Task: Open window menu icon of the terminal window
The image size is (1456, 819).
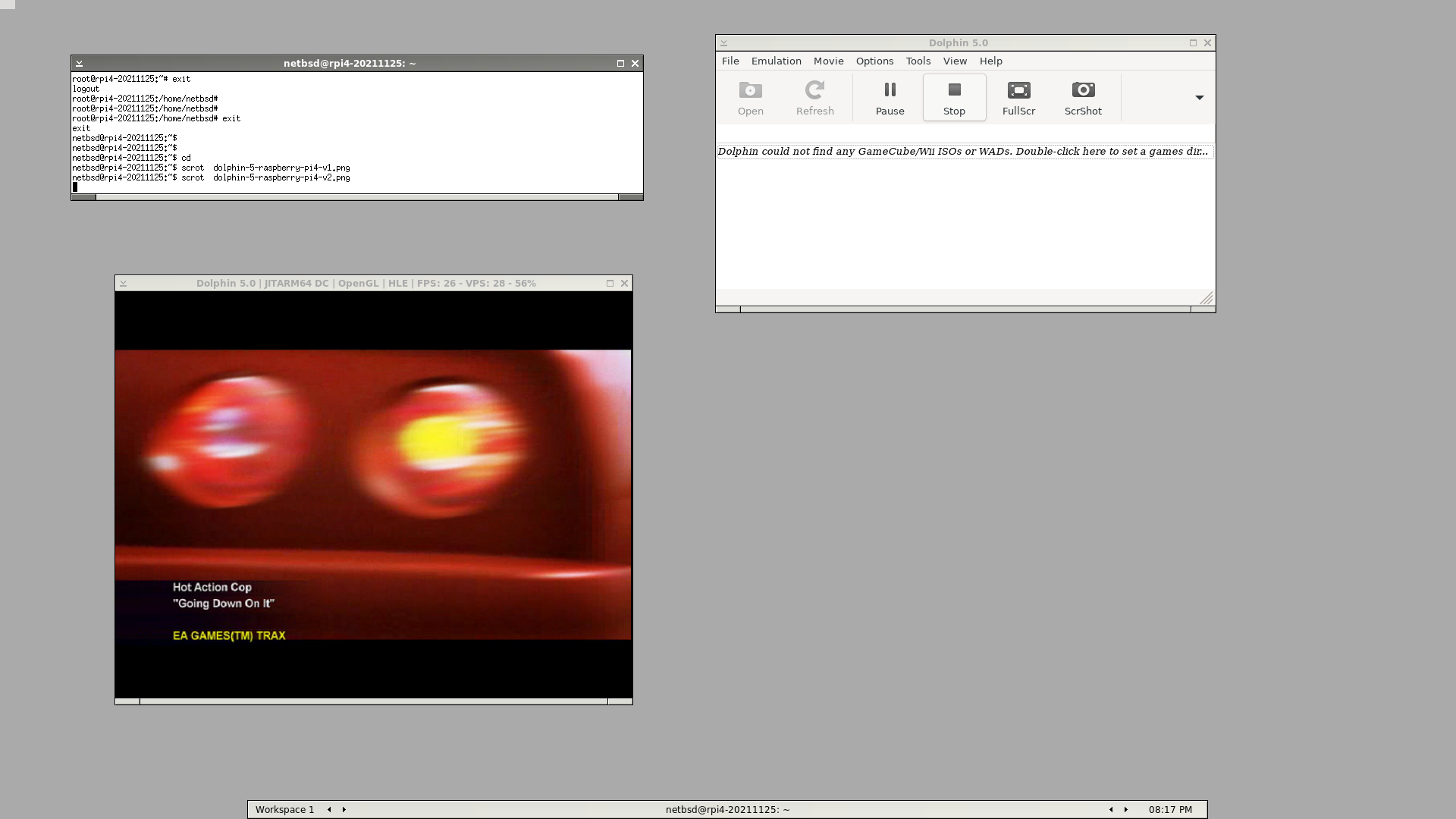Action: click(79, 64)
